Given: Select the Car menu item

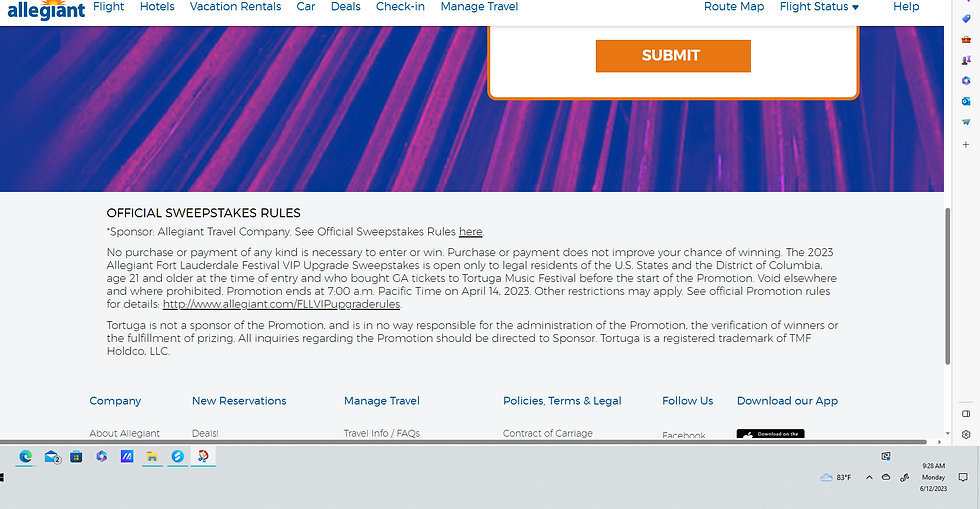Looking at the screenshot, I should [306, 7].
